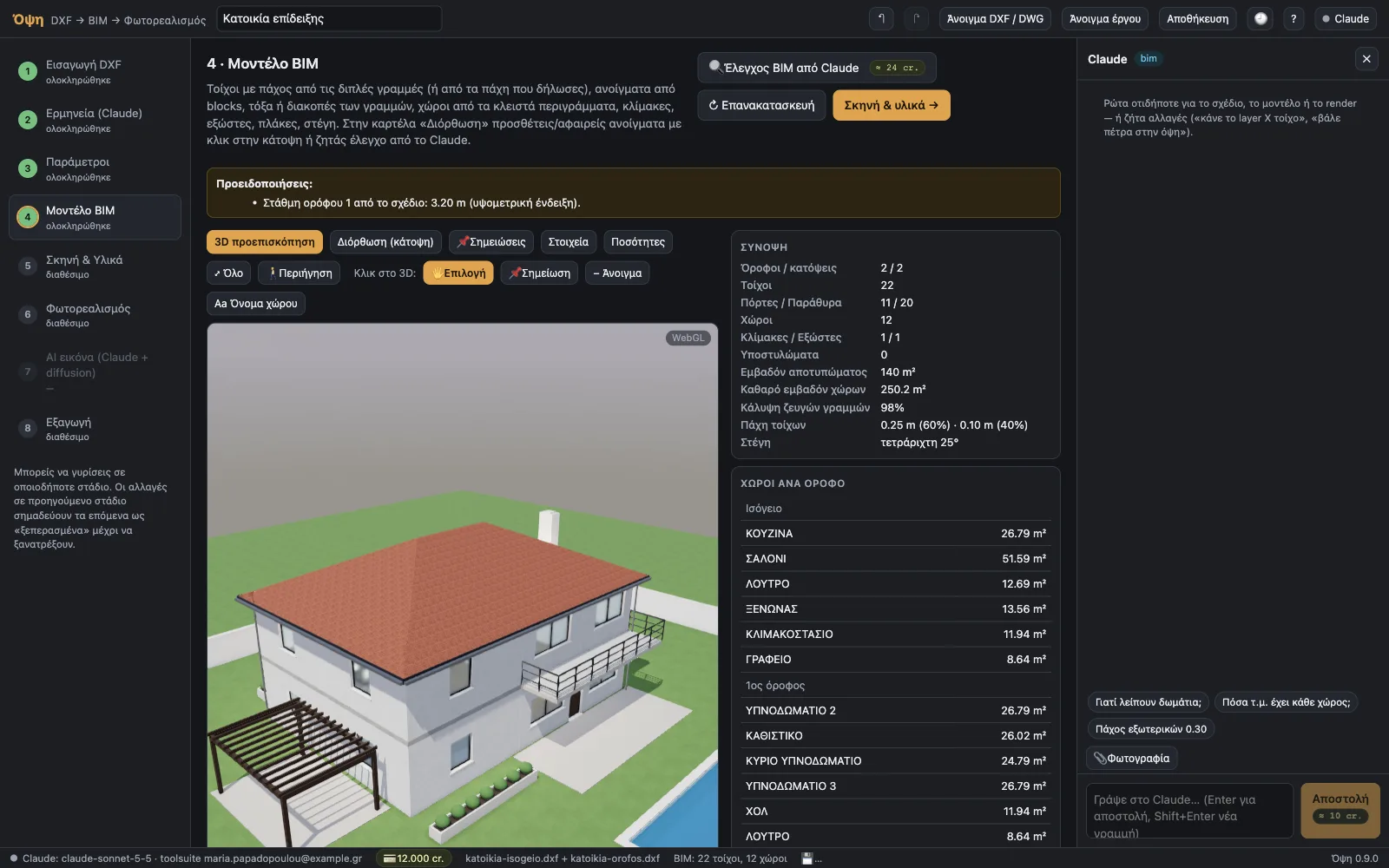Click the 12.000 cr. credits badge
This screenshot has width=1389, height=868.
[x=415, y=858]
